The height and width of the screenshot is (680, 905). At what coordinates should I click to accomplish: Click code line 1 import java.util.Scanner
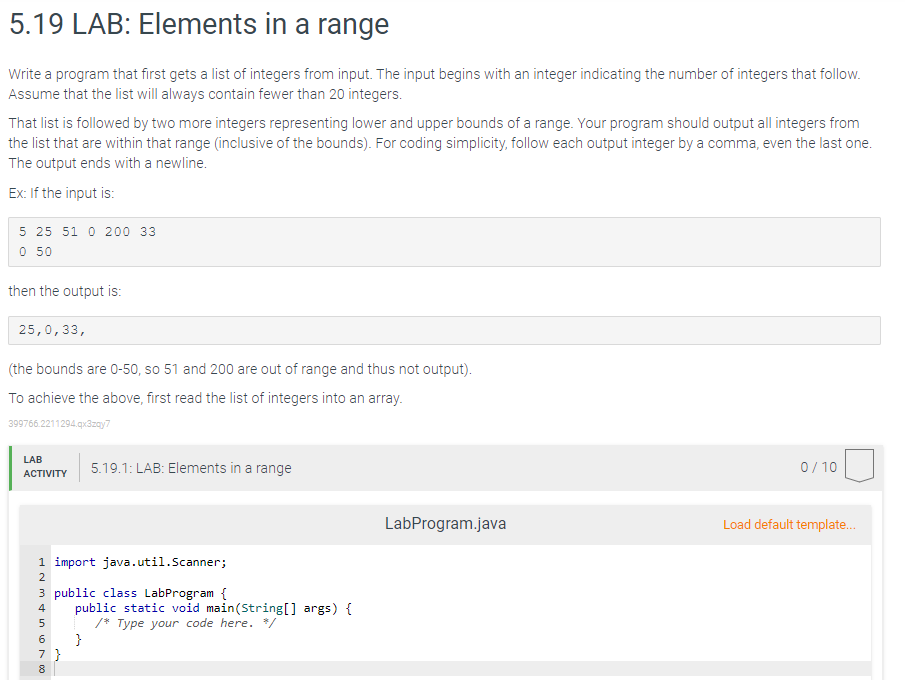140,562
